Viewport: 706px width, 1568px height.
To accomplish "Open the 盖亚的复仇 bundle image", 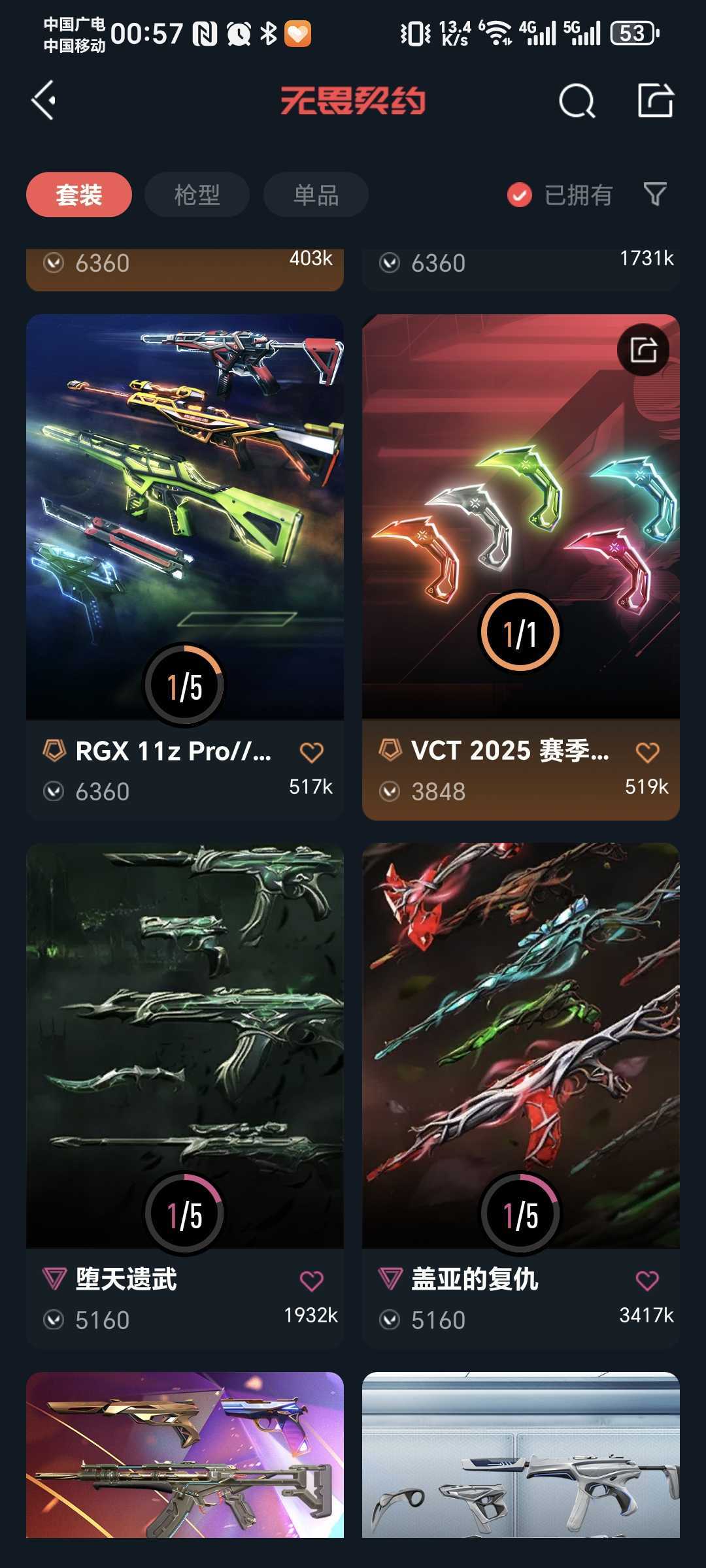I will [x=521, y=1045].
